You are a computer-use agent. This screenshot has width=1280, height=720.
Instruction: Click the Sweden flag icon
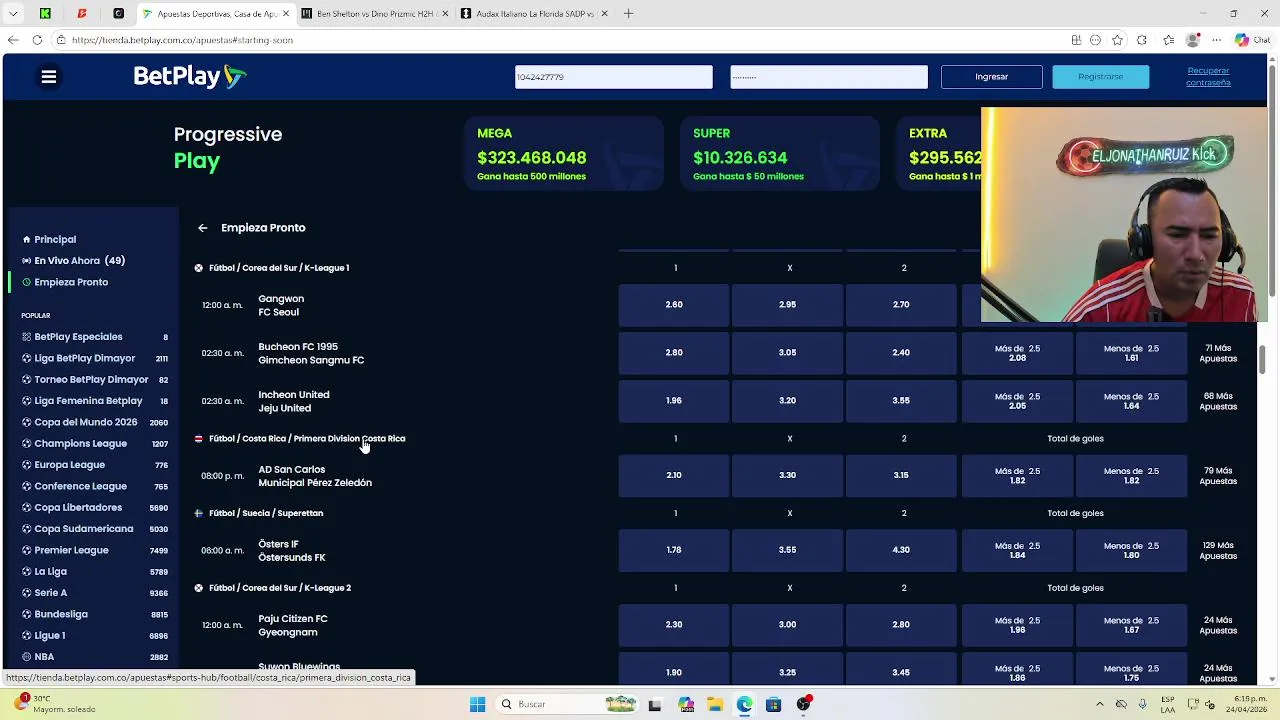(198, 513)
